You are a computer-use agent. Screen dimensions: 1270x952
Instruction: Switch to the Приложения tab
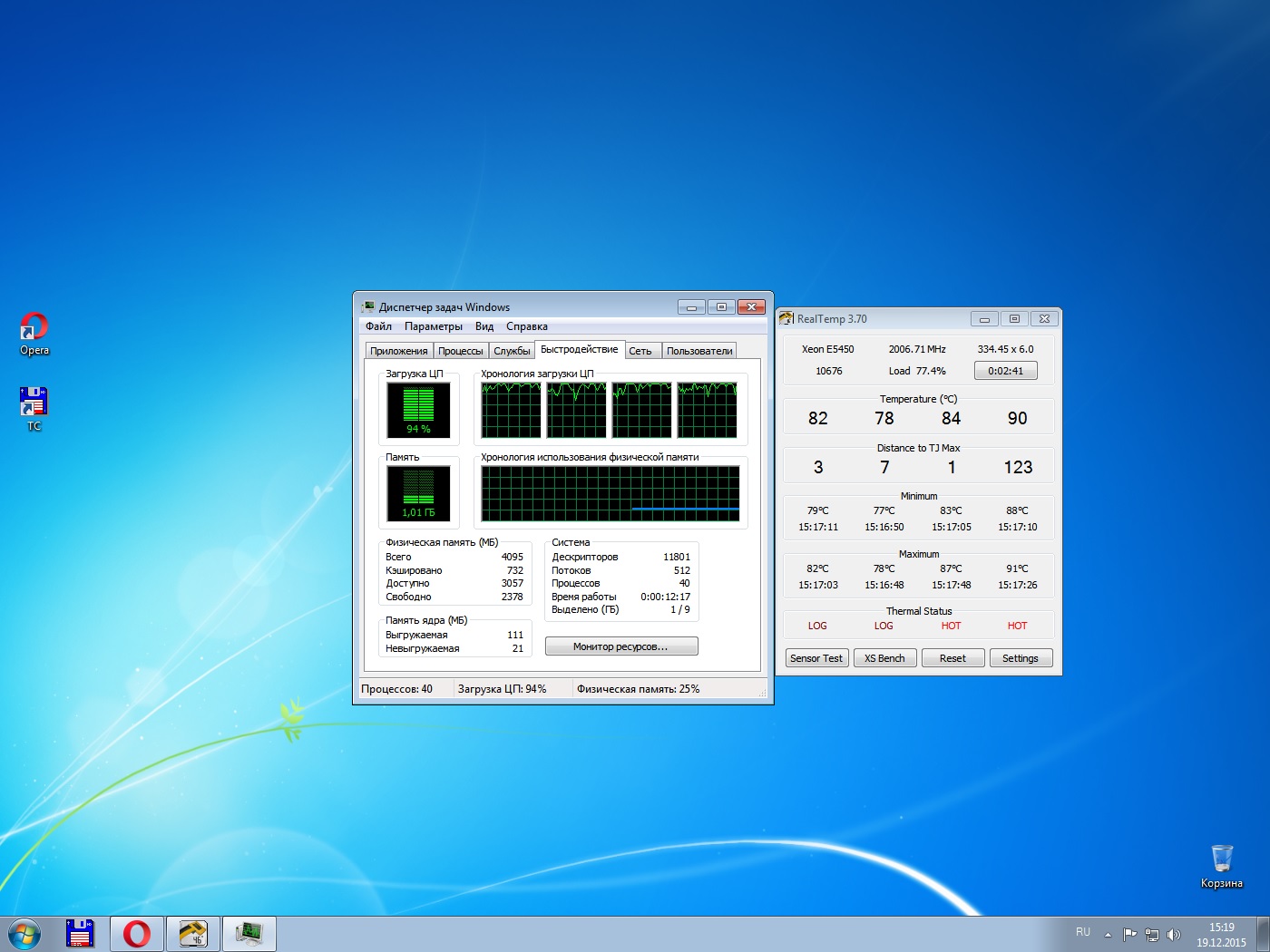[399, 351]
